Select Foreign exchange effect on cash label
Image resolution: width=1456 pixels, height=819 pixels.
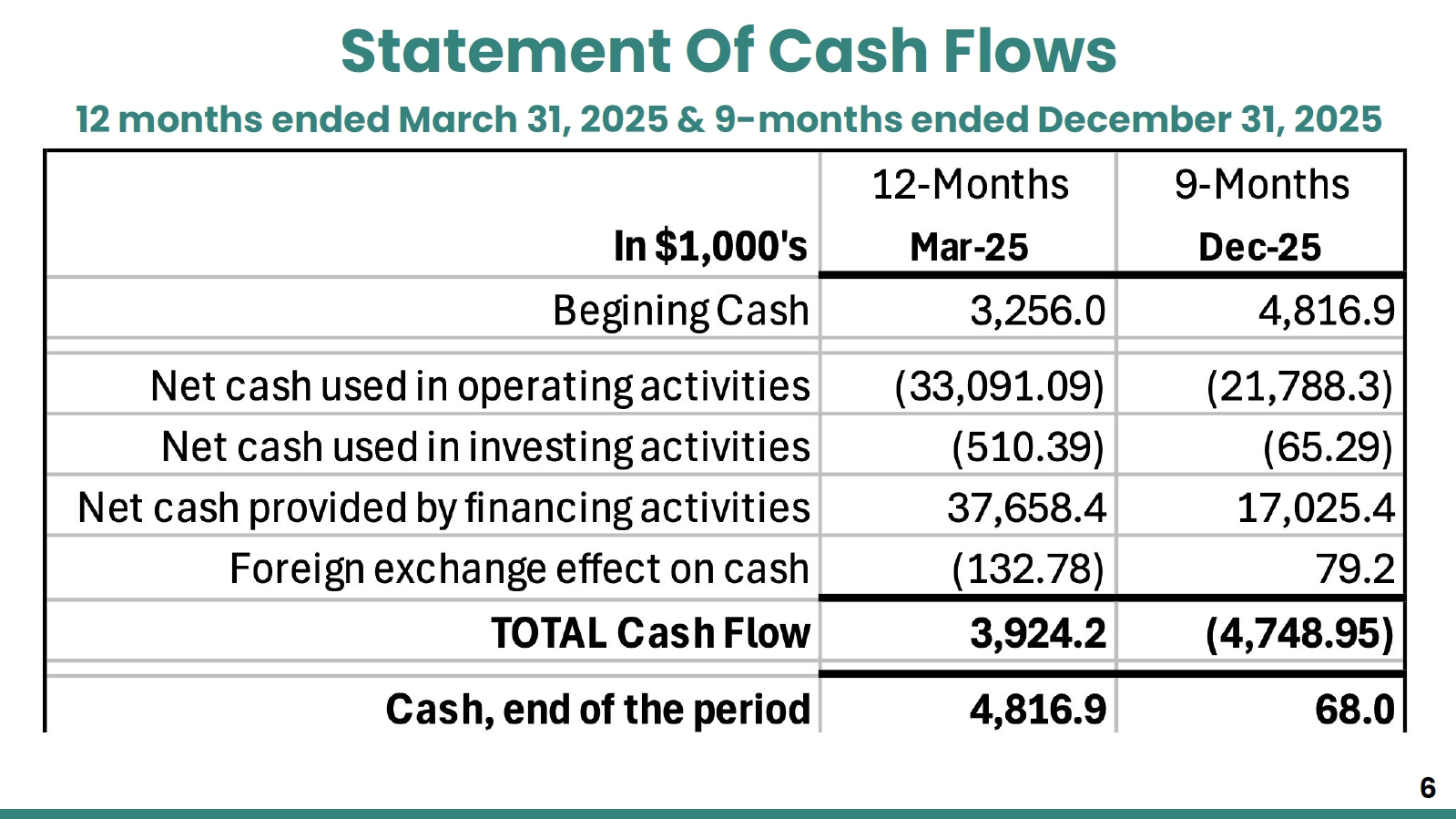(519, 569)
